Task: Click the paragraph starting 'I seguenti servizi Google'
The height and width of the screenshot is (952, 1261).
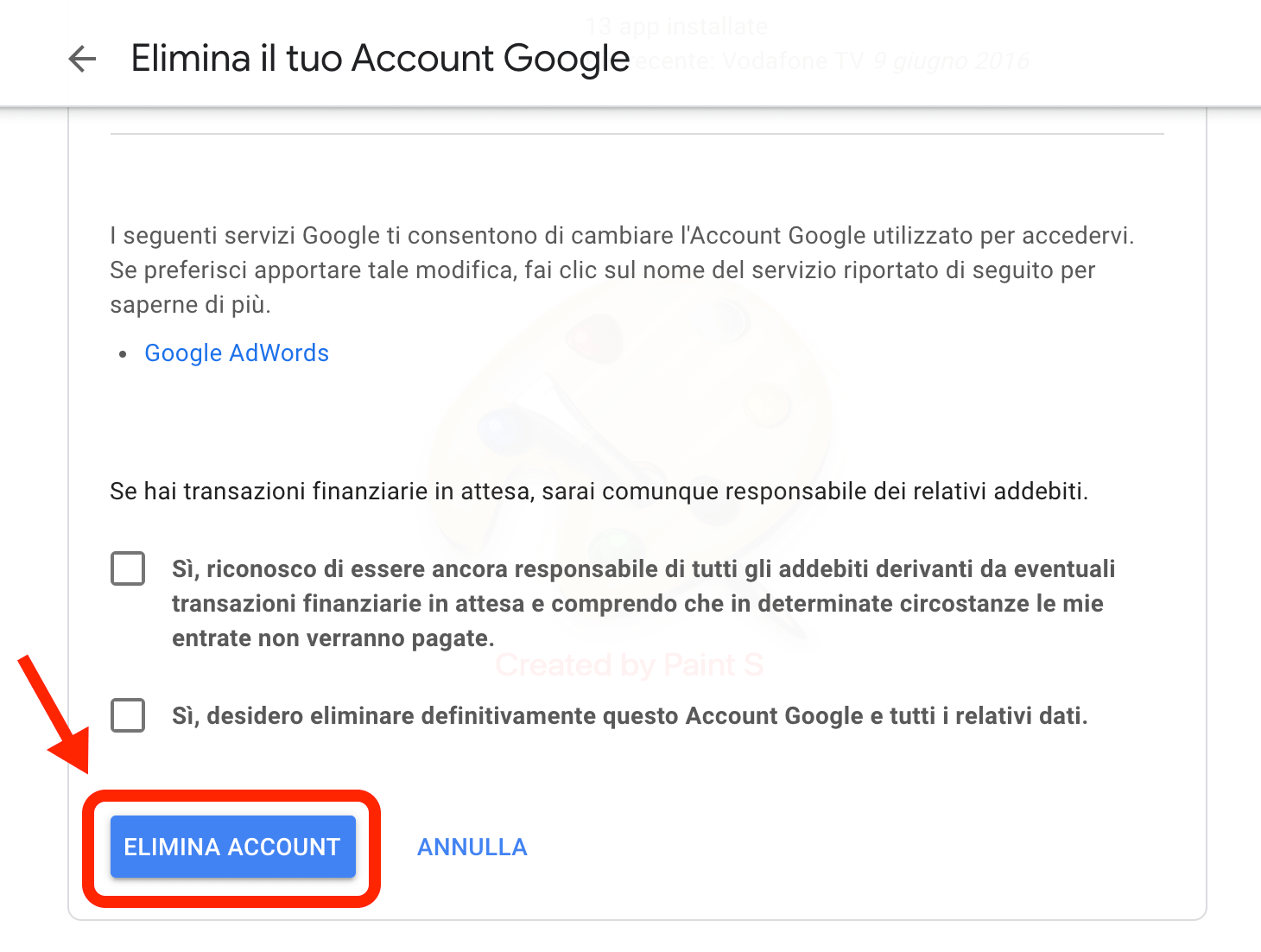Action: coord(622,270)
